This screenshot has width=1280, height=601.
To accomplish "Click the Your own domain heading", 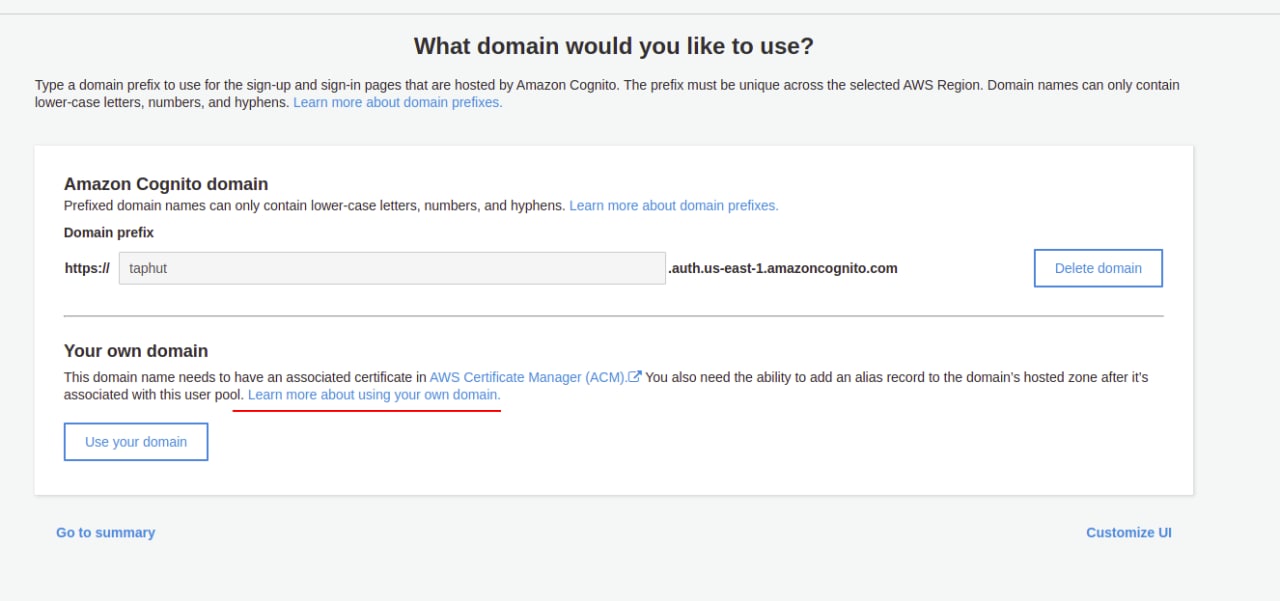I will tap(136, 351).
